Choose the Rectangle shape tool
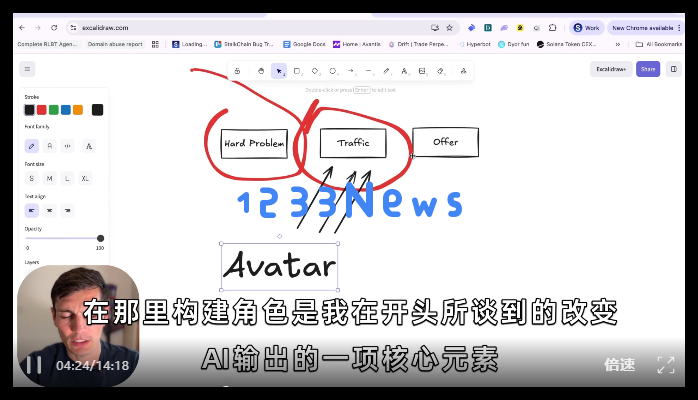 [x=297, y=71]
